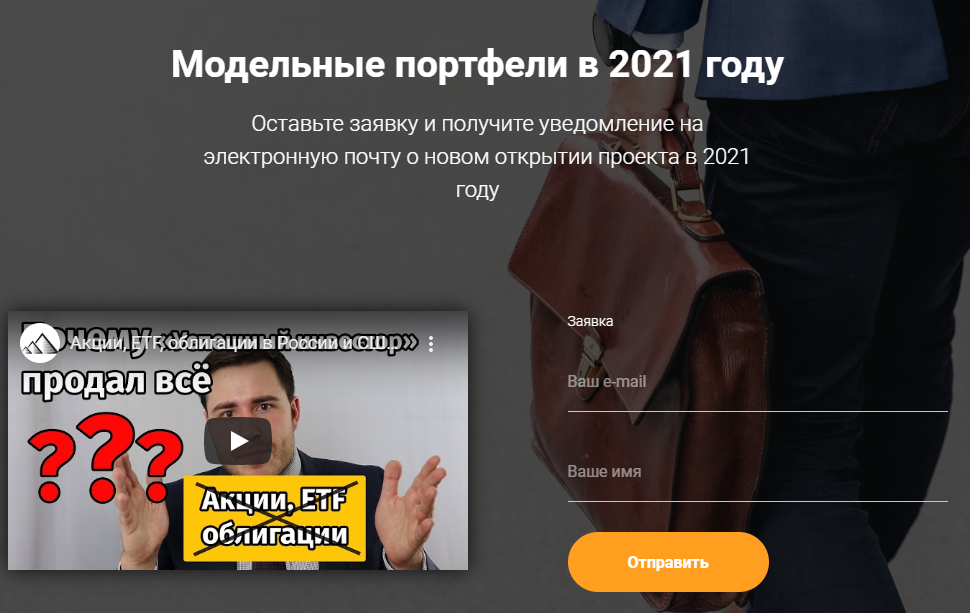Click the "Оставьте заявку" description paragraph

477,156
